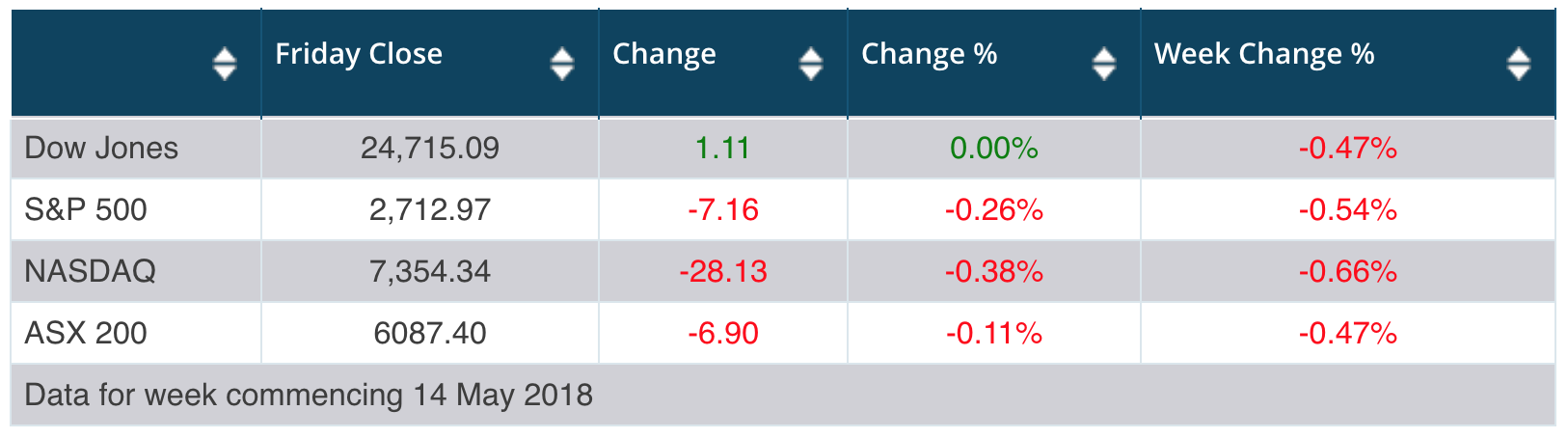Sort table by Friday Close using arrows icon
The width and height of the screenshot is (1568, 438).
(562, 65)
